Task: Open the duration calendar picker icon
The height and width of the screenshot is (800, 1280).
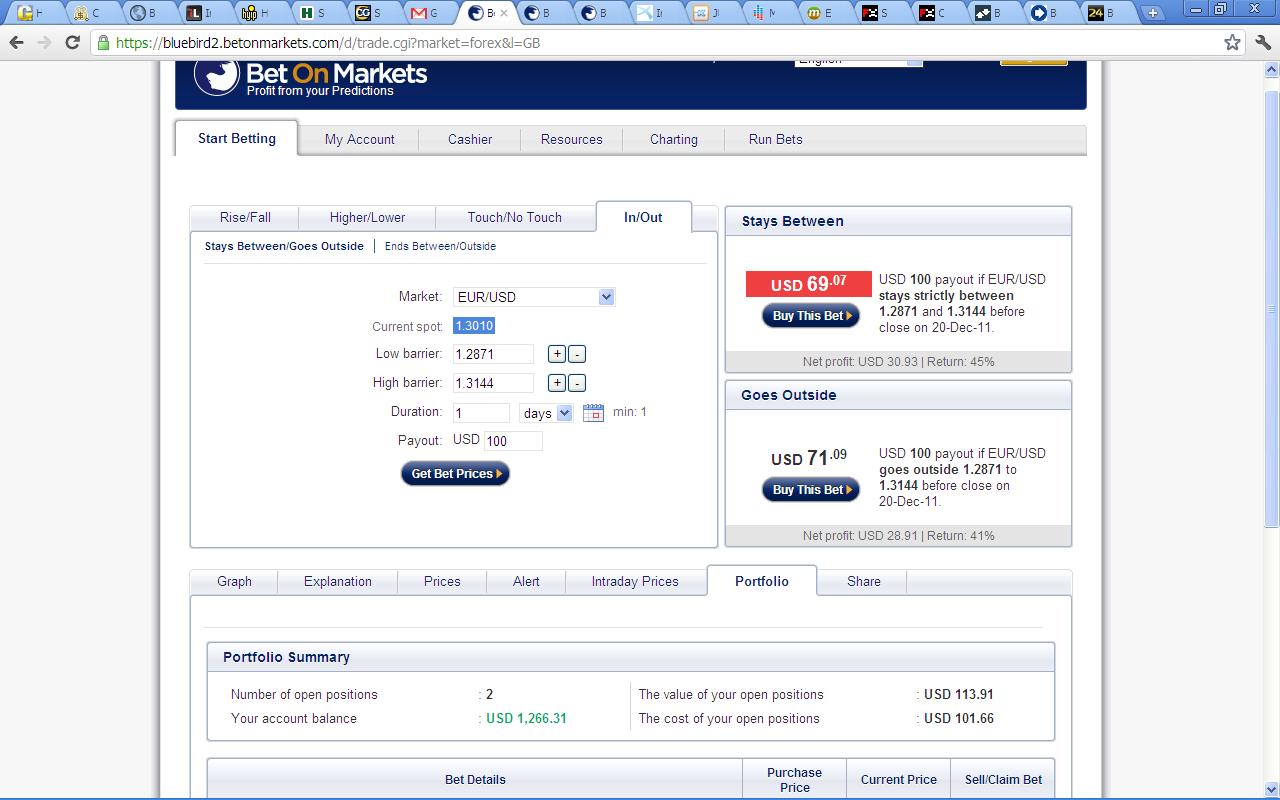Action: coord(593,412)
